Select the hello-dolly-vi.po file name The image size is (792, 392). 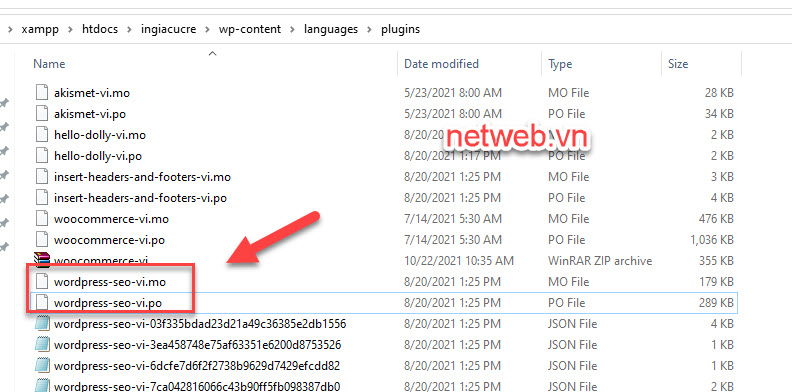tap(98, 156)
